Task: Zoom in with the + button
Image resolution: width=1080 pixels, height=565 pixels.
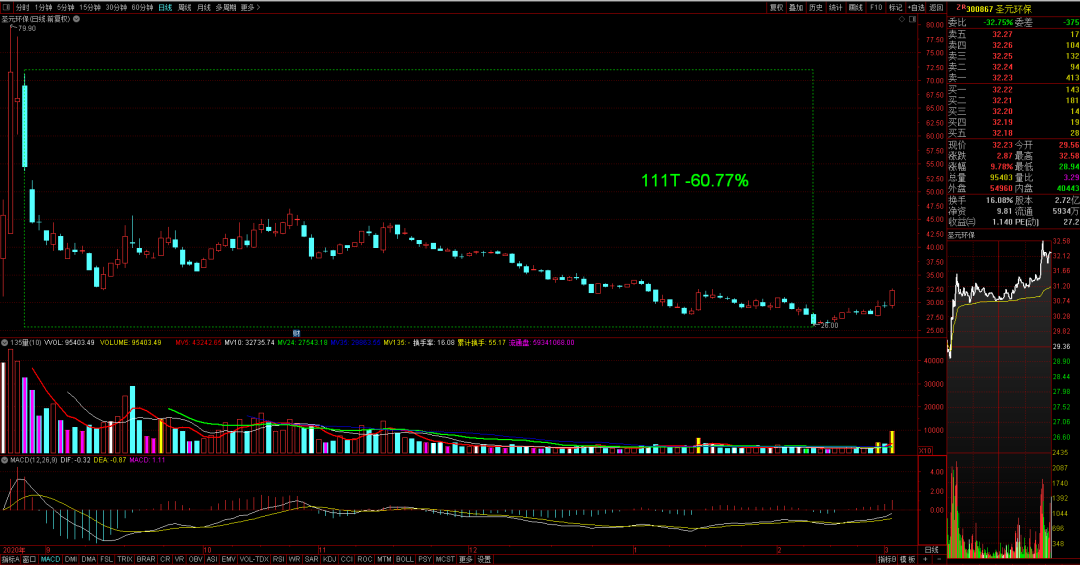Action: click(x=925, y=559)
